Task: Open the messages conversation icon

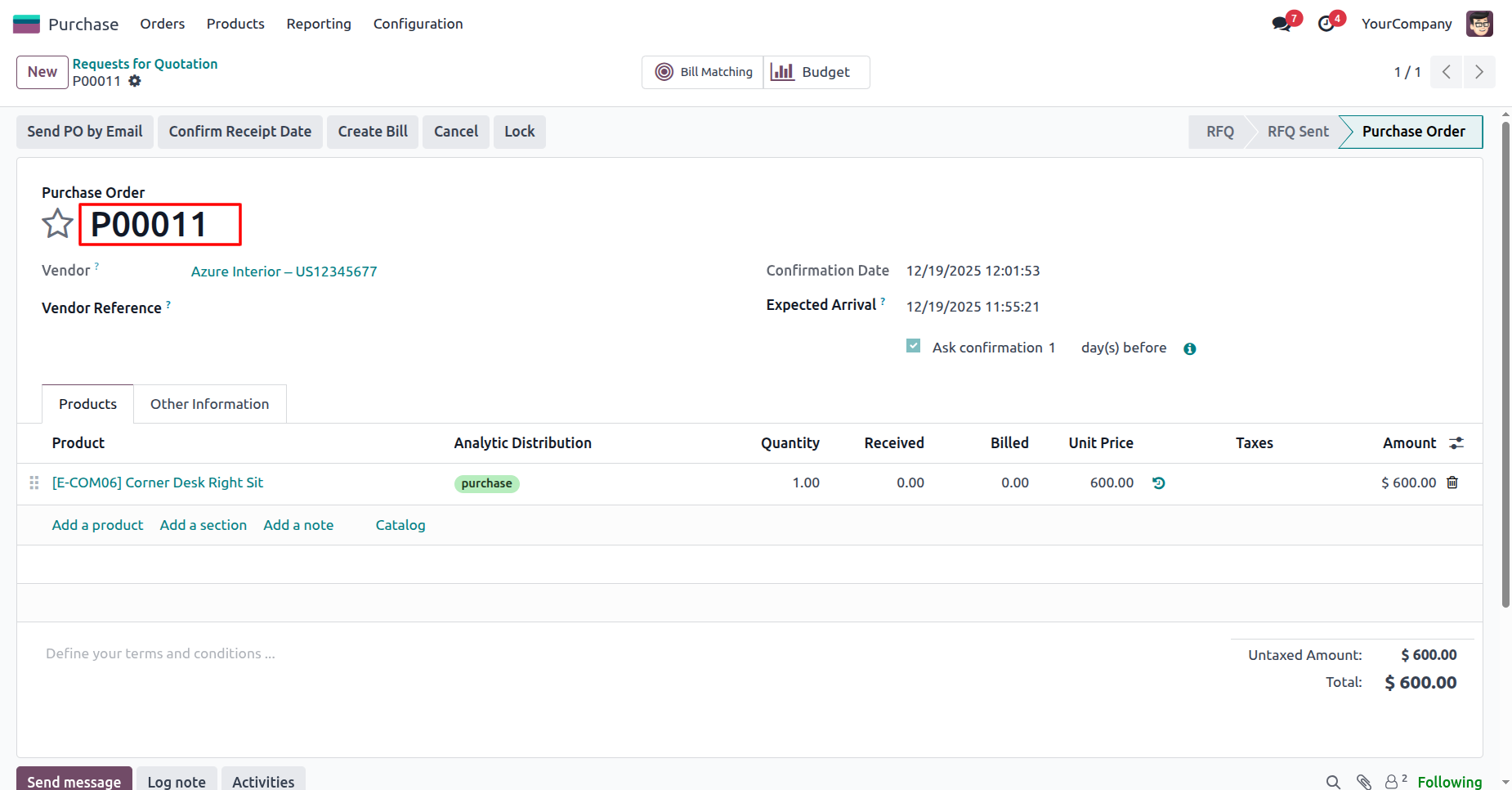Action: (1282, 24)
